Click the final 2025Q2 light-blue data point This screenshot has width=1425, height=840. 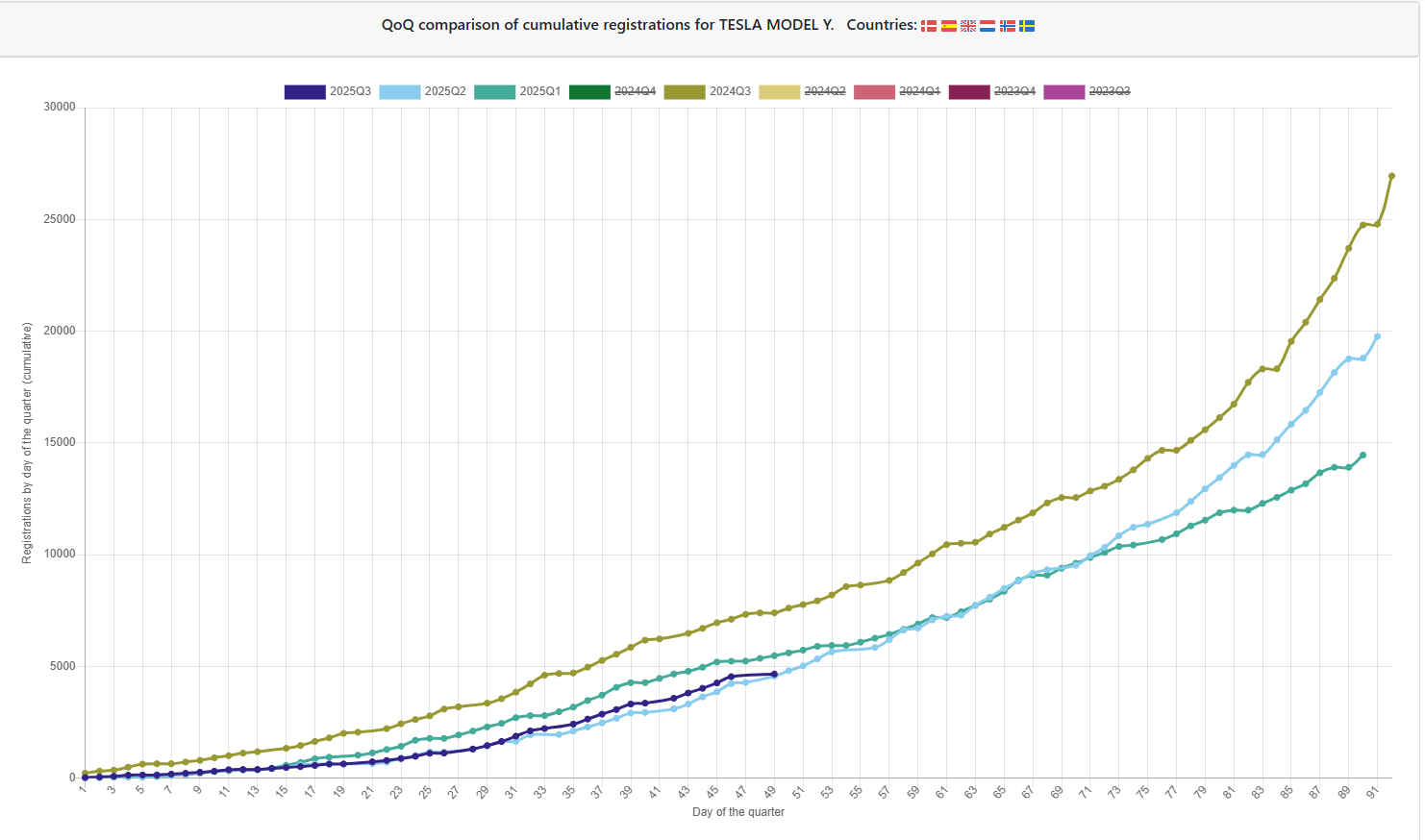coord(1377,336)
